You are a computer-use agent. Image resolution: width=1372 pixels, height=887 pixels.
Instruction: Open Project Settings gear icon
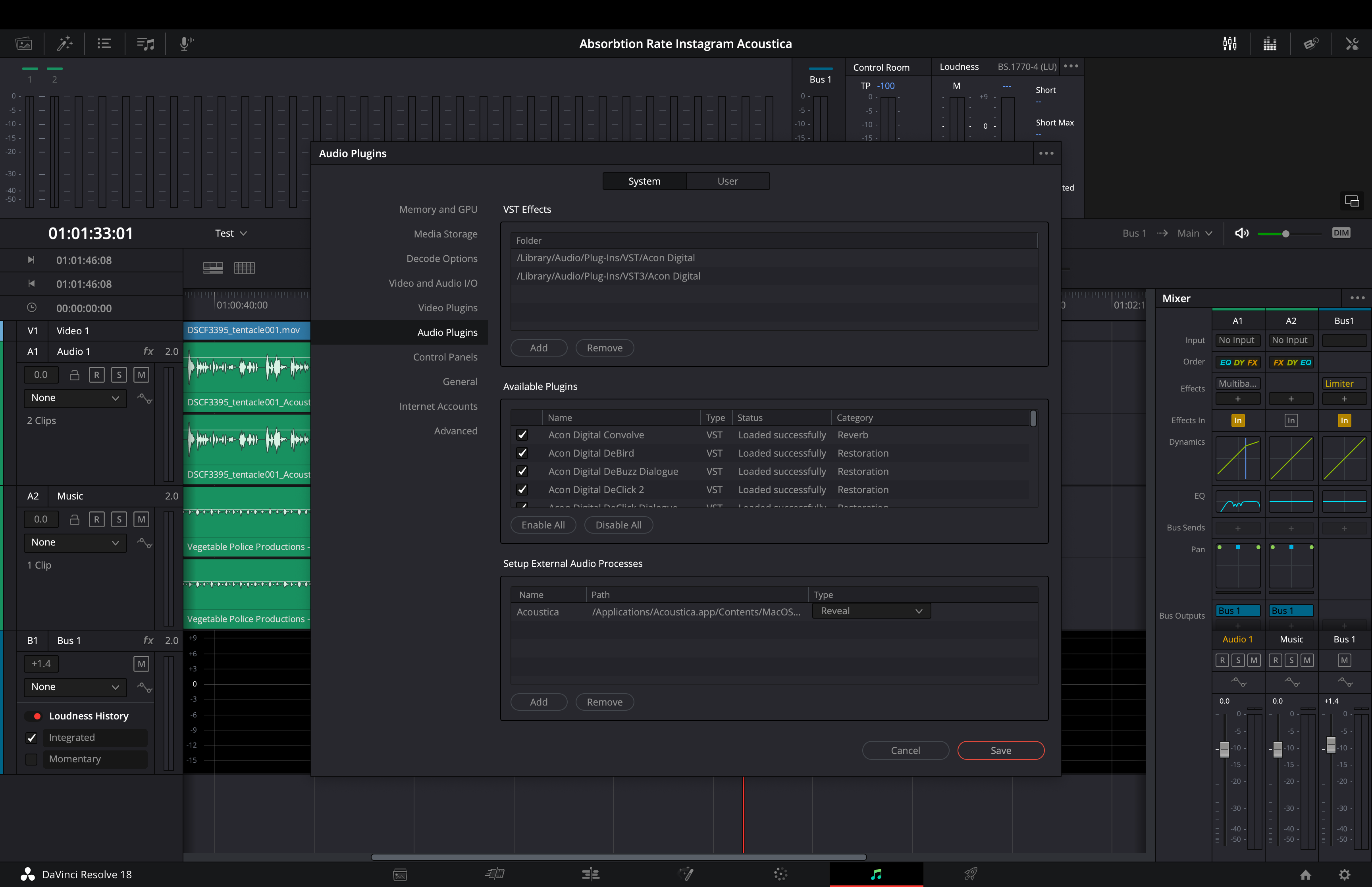pos(1344,875)
